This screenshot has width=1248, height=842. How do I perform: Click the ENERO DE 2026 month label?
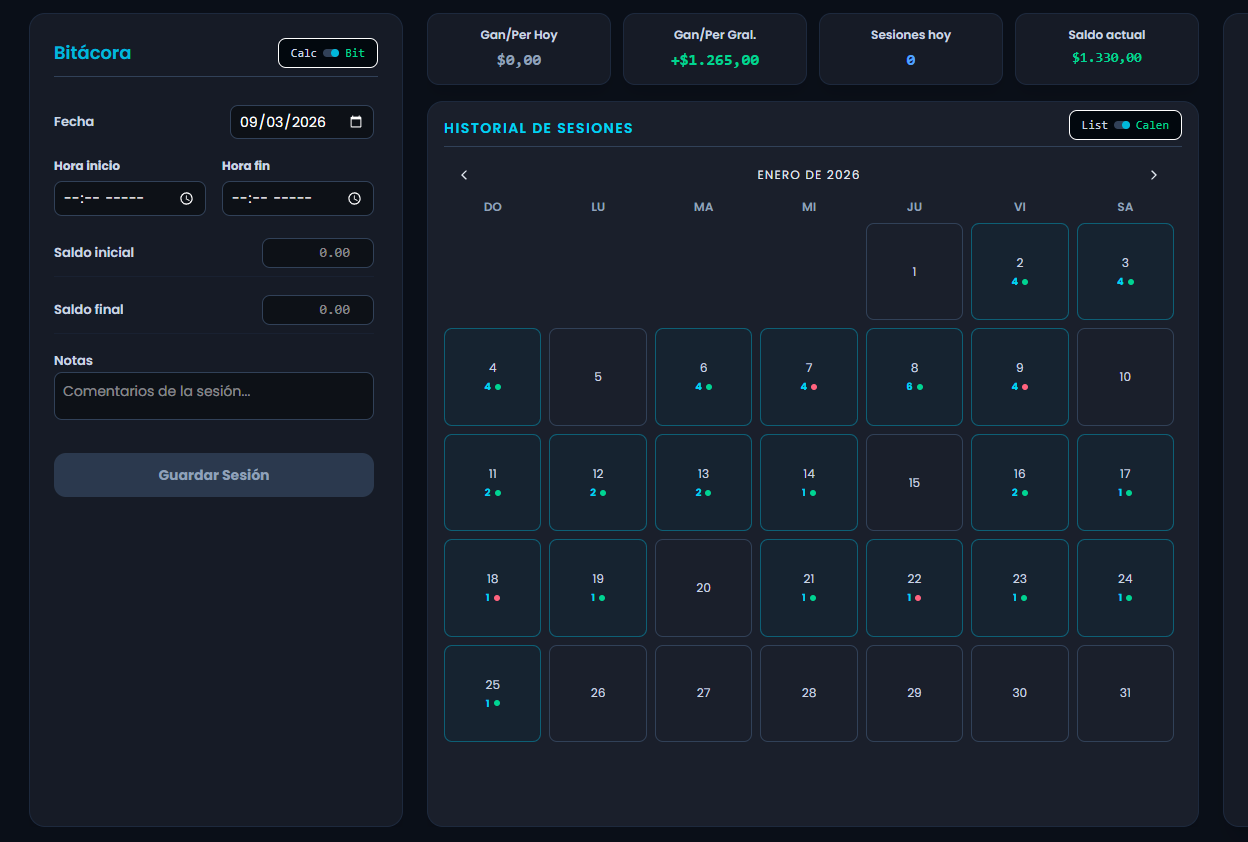[x=808, y=175]
